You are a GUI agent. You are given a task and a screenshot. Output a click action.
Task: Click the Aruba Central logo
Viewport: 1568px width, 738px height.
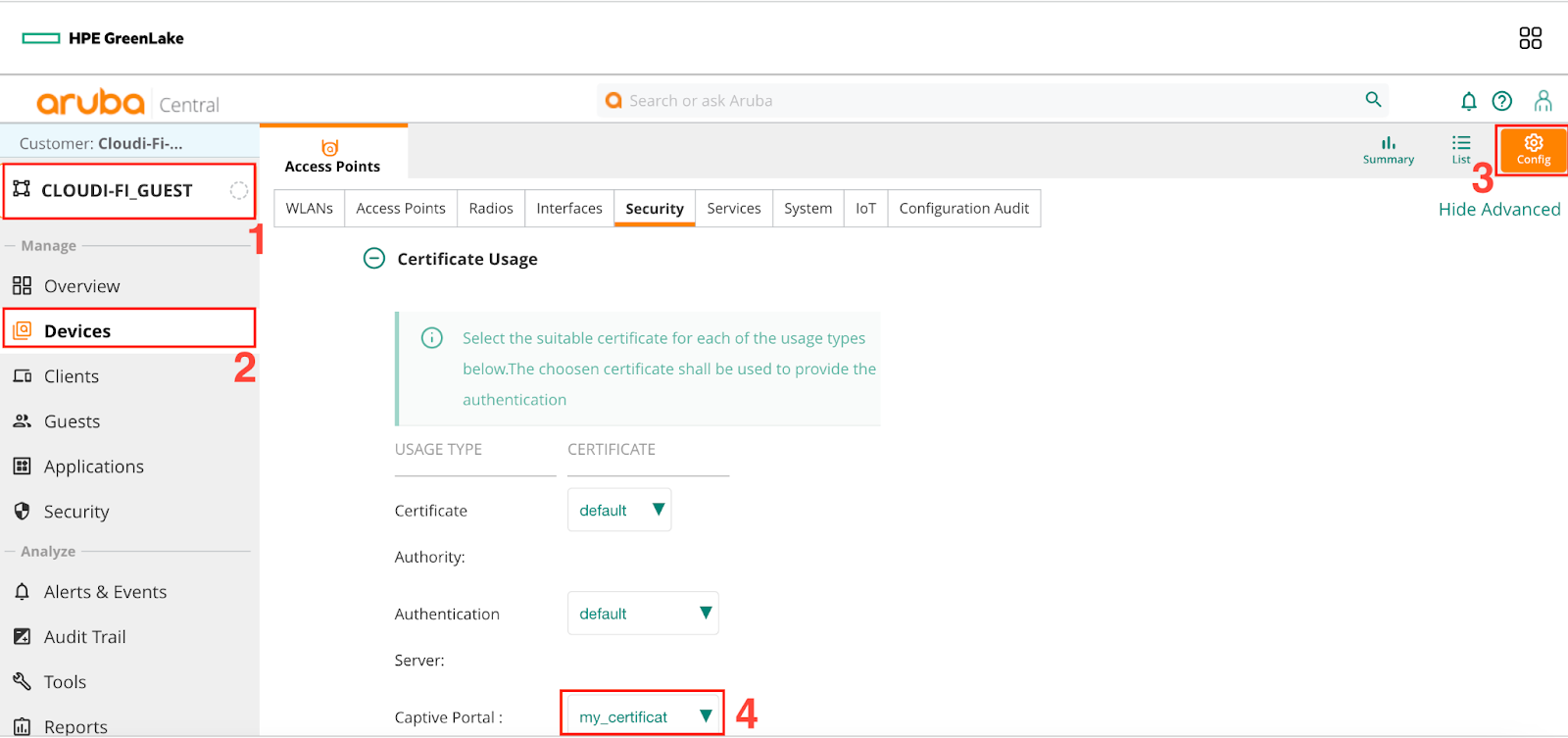pyautogui.click(x=127, y=102)
